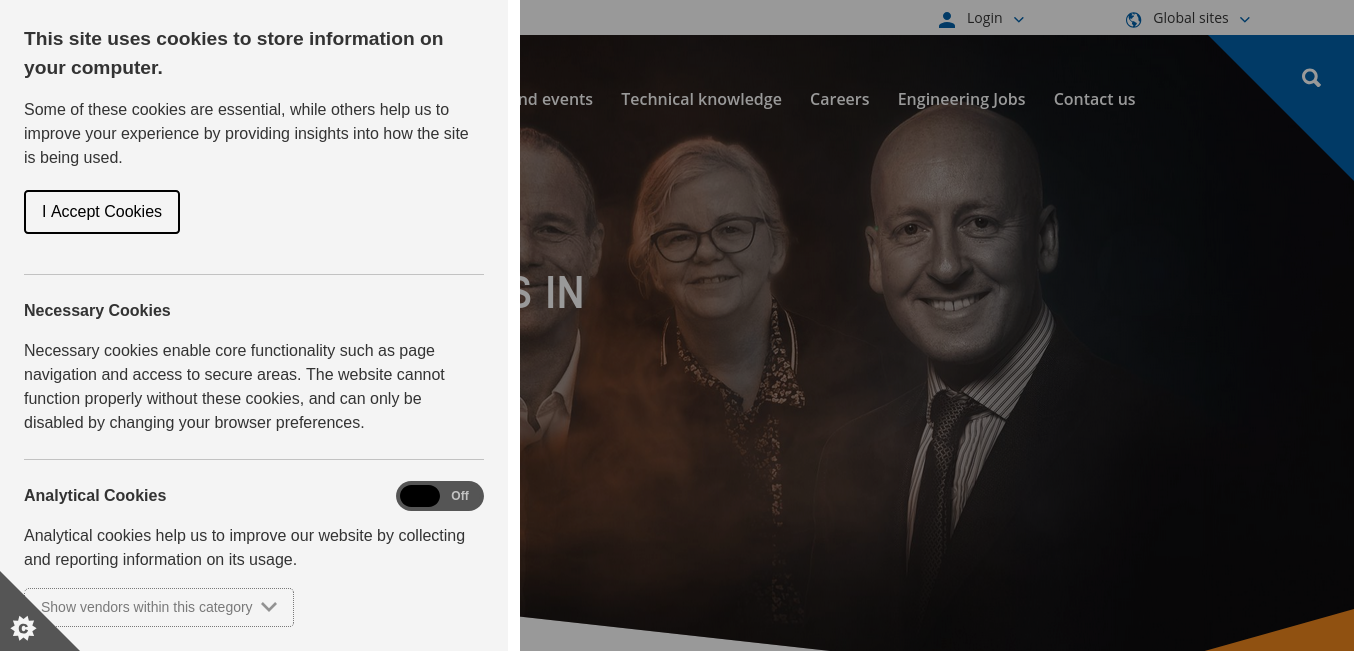Viewport: 1366px width, 651px height.
Task: Open the Engineering Jobs menu item
Action: [961, 99]
